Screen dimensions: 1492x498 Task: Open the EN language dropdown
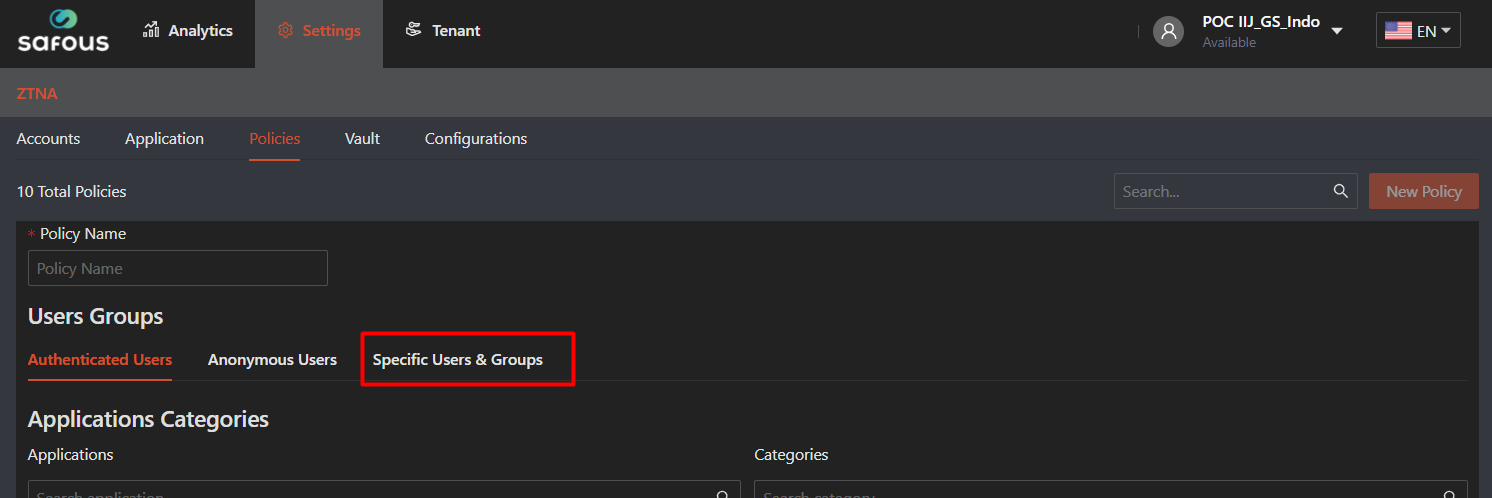pos(1418,31)
